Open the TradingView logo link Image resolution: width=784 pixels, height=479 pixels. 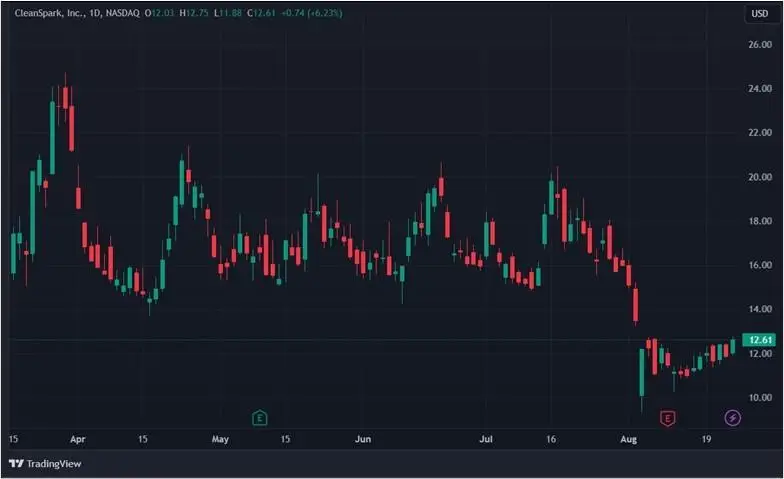point(45,463)
